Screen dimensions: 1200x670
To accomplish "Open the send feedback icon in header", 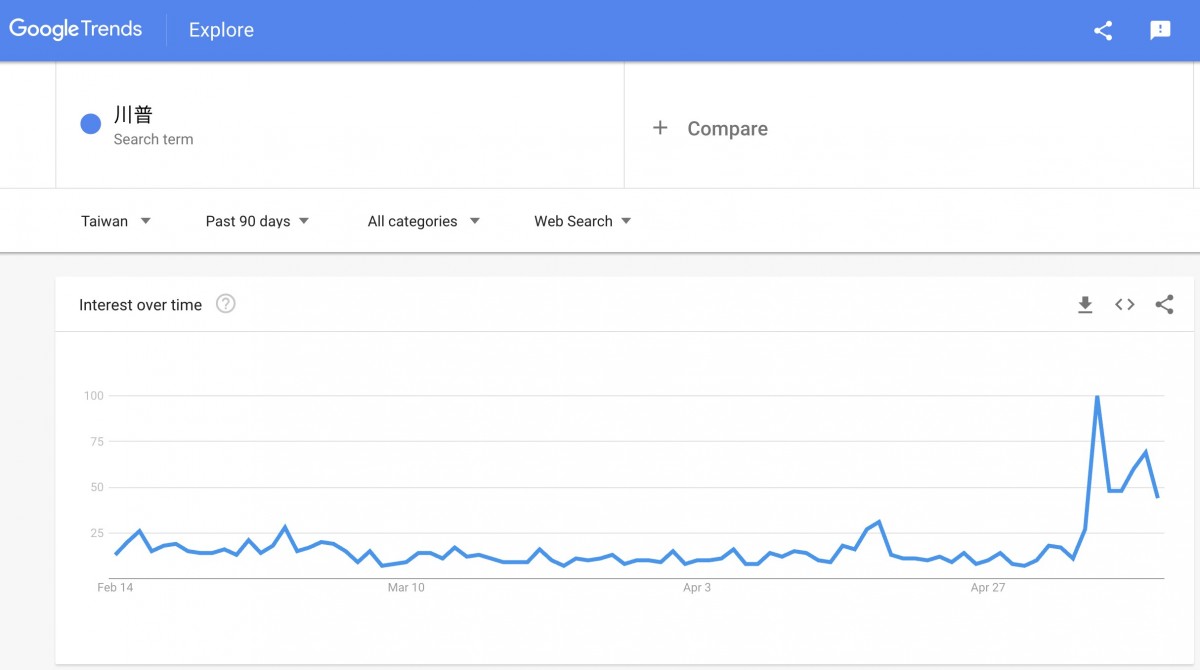I will coord(1160,30).
